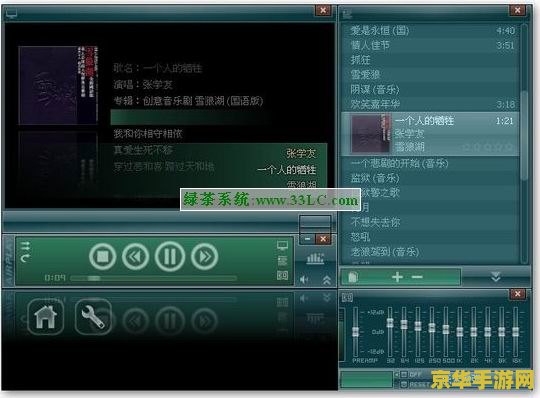This screenshot has width=540, height=398.
Task: Toggle the playlist panel icon
Action: 282,261
